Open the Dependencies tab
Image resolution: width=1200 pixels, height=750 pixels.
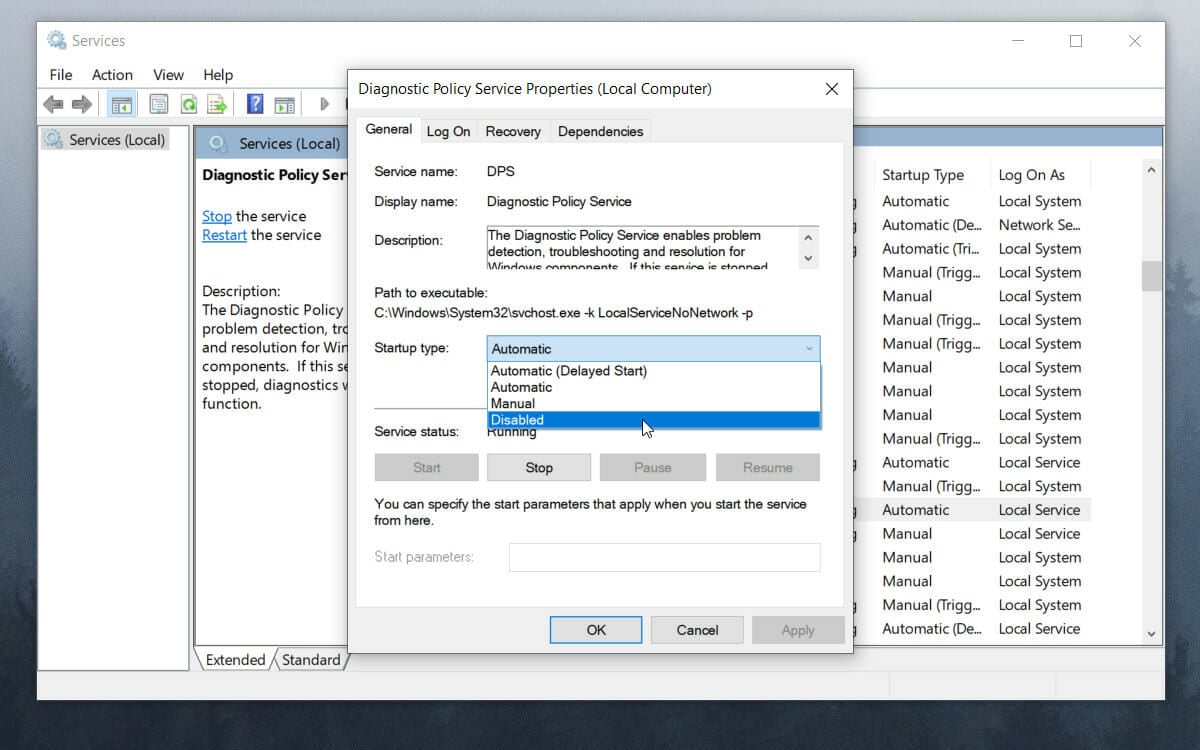pos(600,131)
